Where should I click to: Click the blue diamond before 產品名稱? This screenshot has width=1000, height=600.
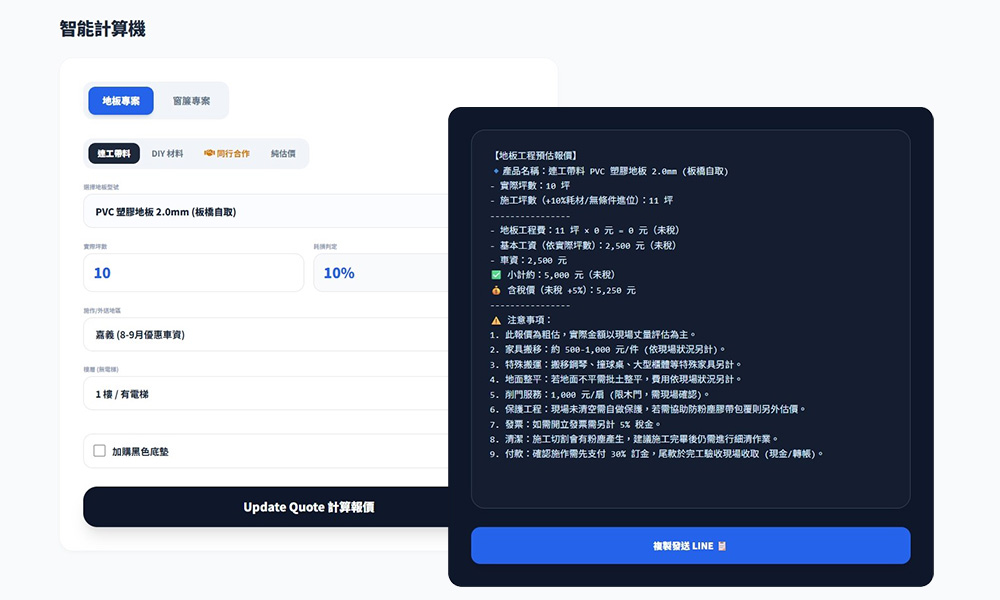click(496, 171)
